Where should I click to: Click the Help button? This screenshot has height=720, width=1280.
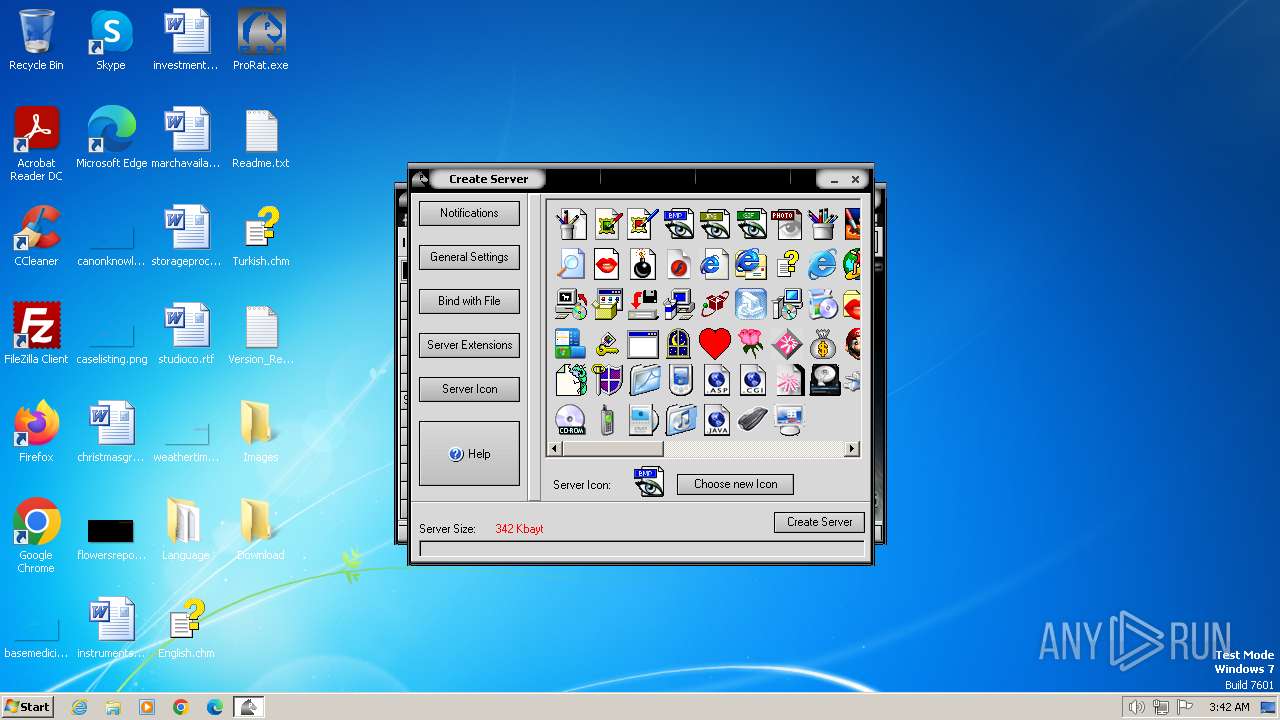[469, 454]
